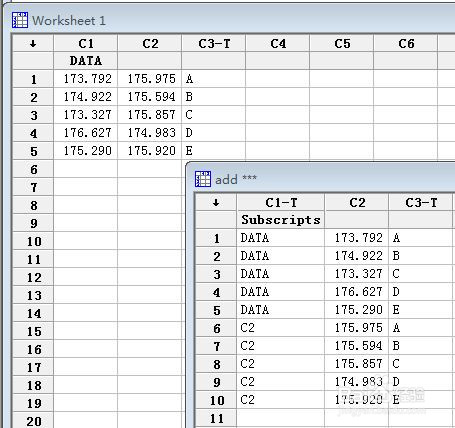
Task: Select column header C6 in Worksheet 1
Action: point(406,43)
